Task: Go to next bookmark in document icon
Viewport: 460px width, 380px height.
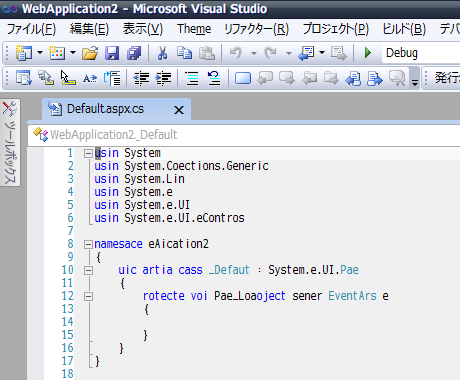Action: 375,79
